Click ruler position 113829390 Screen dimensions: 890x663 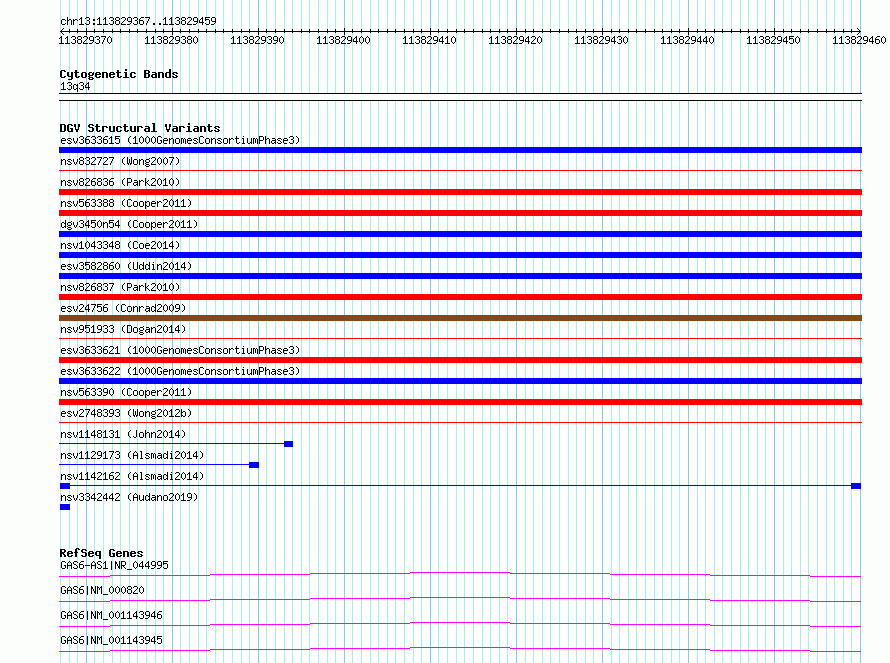[x=257, y=40]
